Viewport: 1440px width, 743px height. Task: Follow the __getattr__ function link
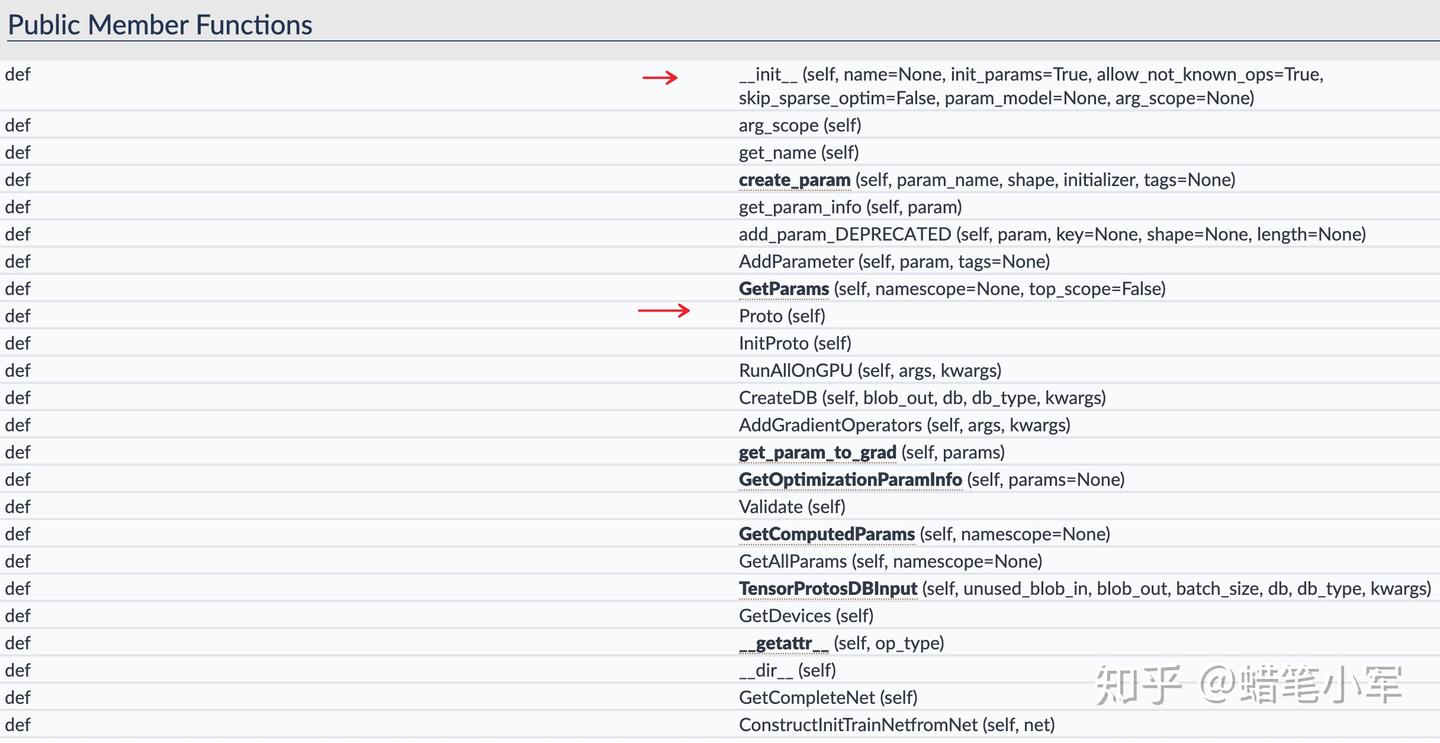(x=784, y=643)
